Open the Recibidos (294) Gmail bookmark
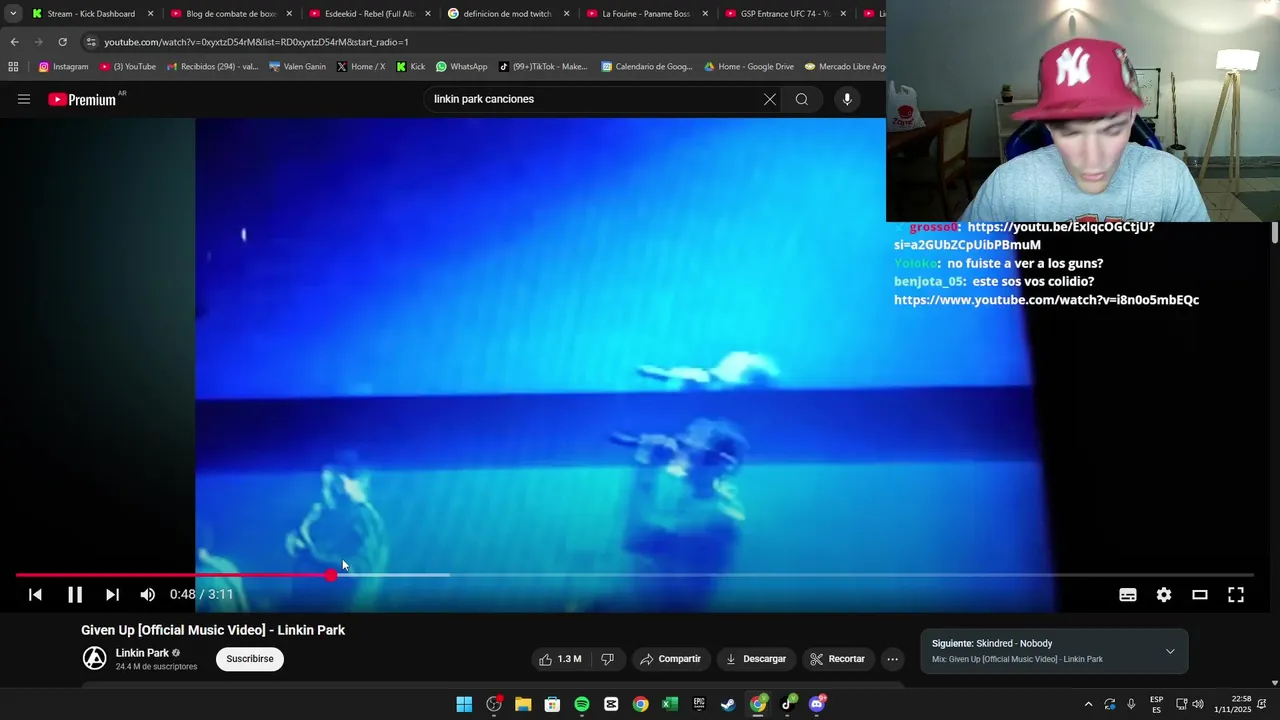This screenshot has height=720, width=1280. pyautogui.click(x=213, y=67)
